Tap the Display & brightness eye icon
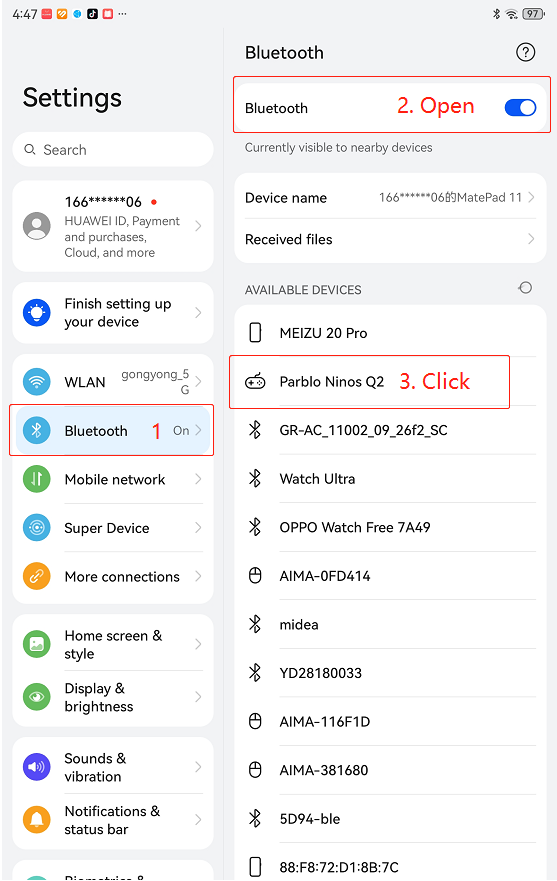 coord(37,697)
